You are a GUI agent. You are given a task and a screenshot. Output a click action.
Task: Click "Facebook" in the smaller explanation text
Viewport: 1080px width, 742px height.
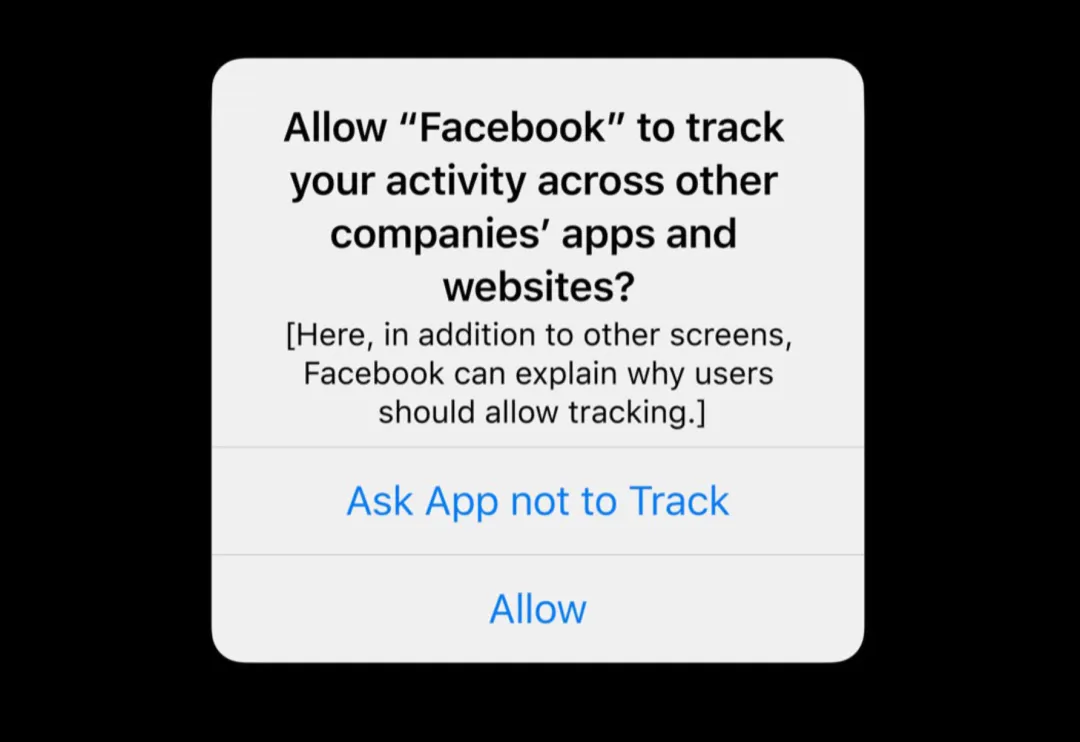[374, 373]
